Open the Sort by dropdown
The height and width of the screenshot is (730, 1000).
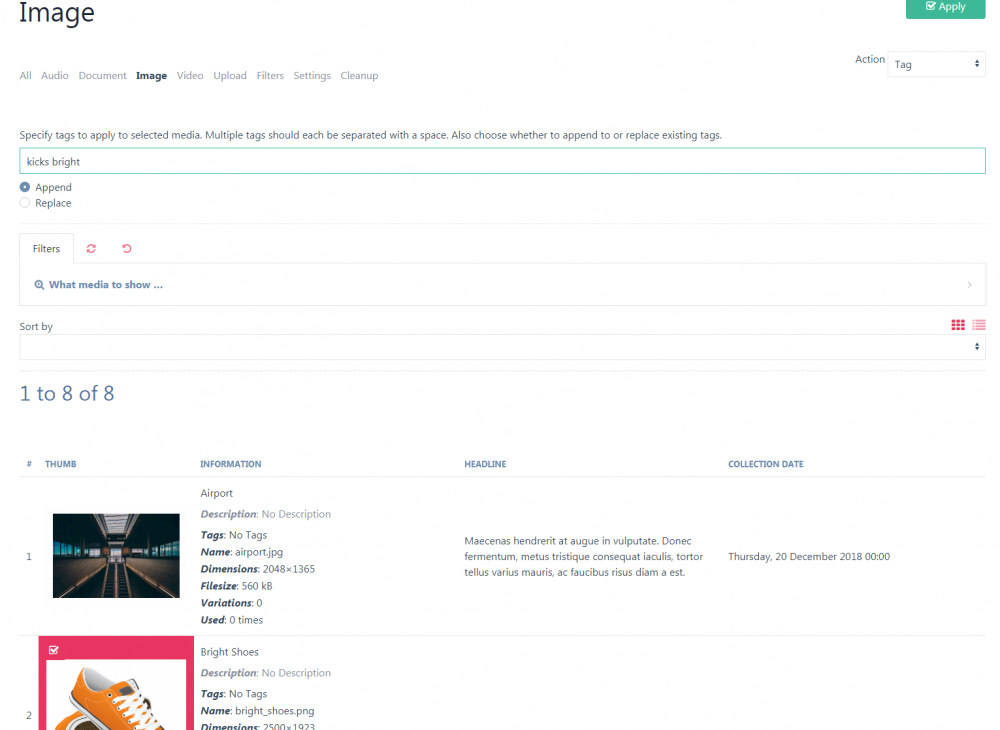(x=502, y=346)
